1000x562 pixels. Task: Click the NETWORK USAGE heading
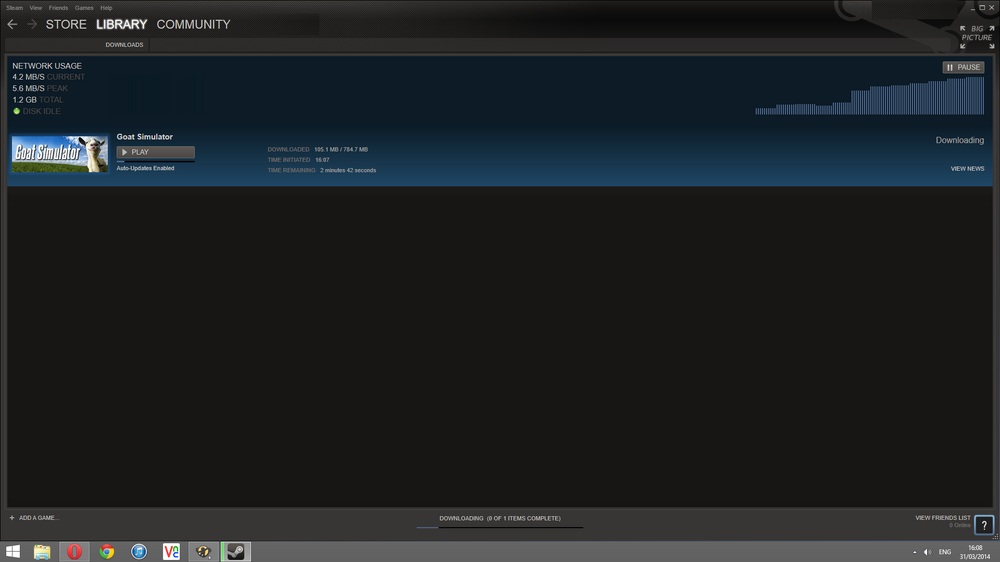click(x=47, y=66)
